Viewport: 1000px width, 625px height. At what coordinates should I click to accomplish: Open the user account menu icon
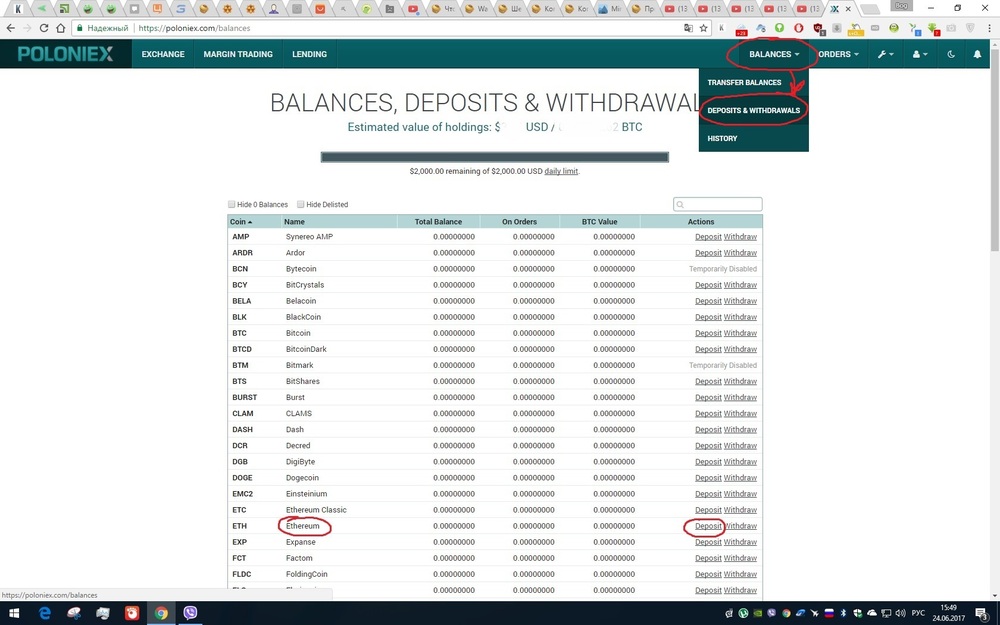pyautogui.click(x=919, y=54)
